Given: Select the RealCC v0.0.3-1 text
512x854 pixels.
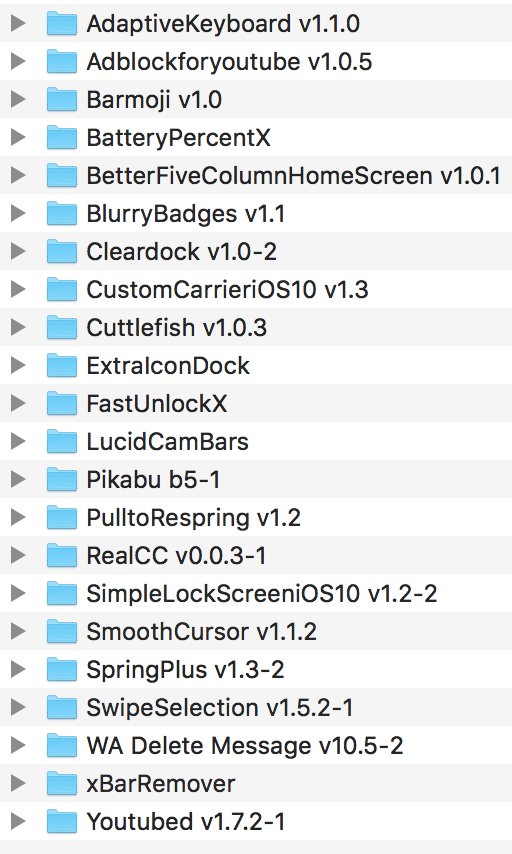Looking at the screenshot, I should click(176, 556).
